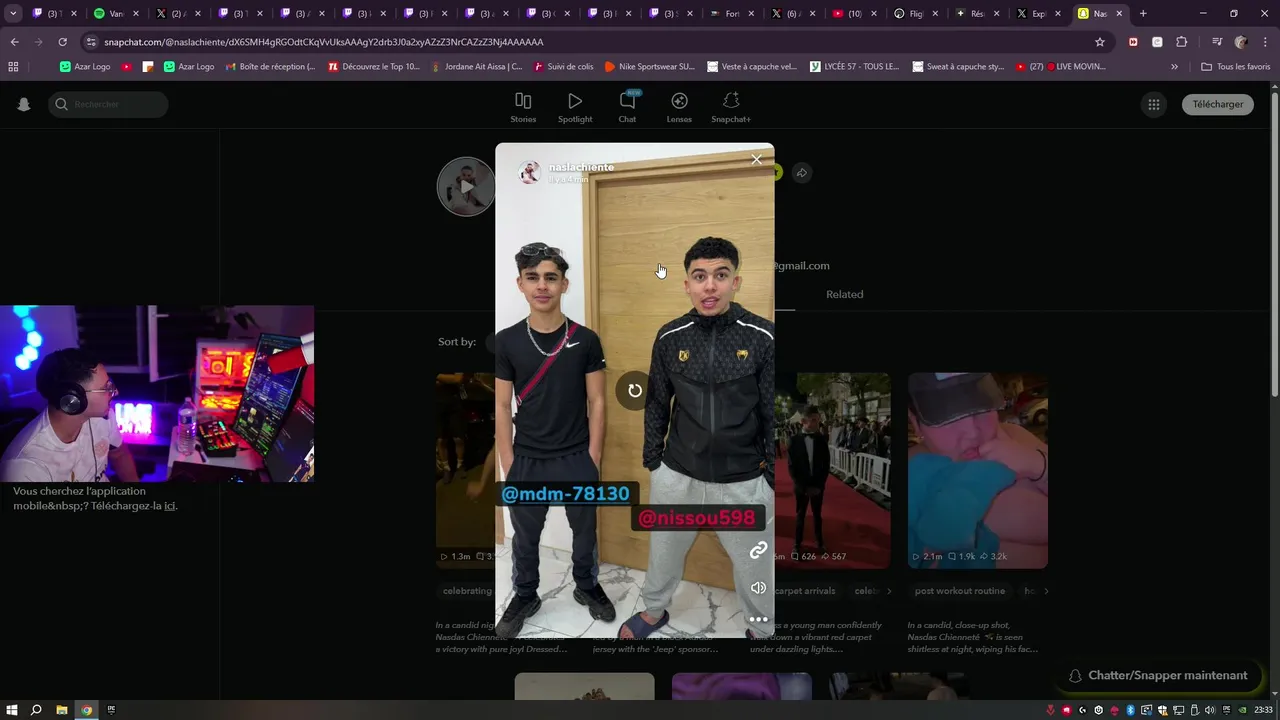The image size is (1280, 720).
Task: Open the Lenses section
Action: (679, 108)
